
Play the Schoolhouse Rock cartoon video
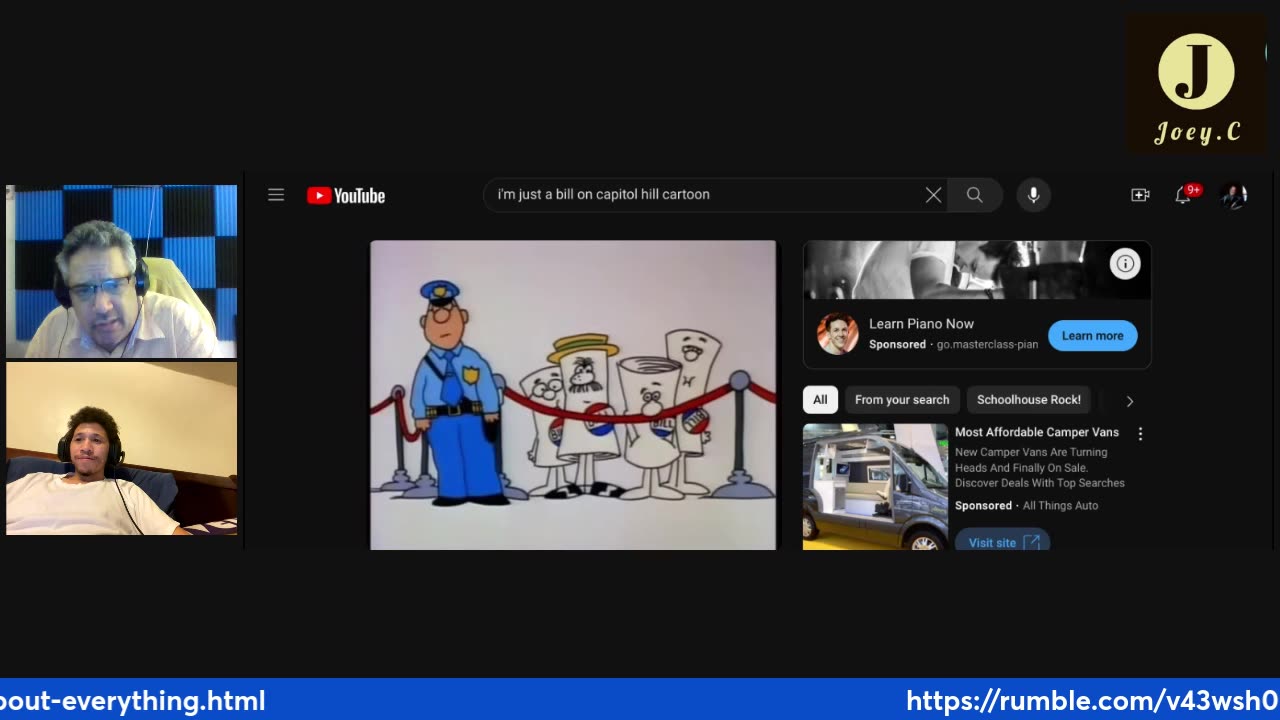pos(573,395)
